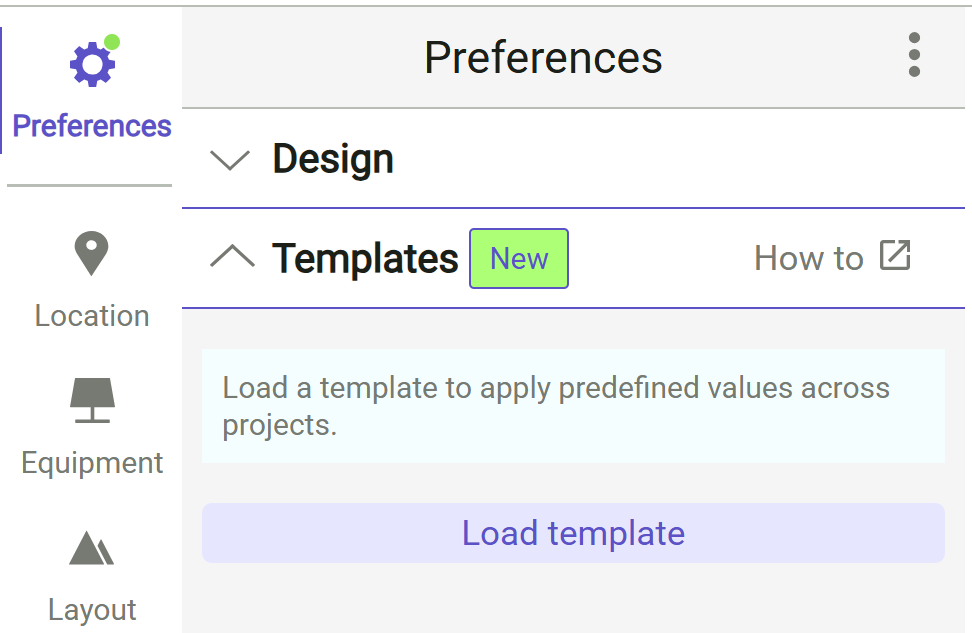This screenshot has height=633, width=972.
Task: Open the How to link
Action: pyautogui.click(x=808, y=257)
